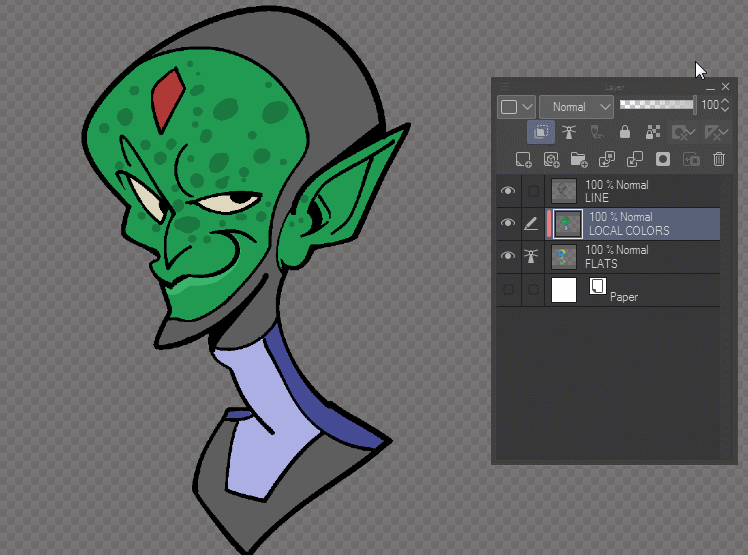748x555 pixels.
Task: Adjust opacity with the stepper arrows
Action: [725, 105]
